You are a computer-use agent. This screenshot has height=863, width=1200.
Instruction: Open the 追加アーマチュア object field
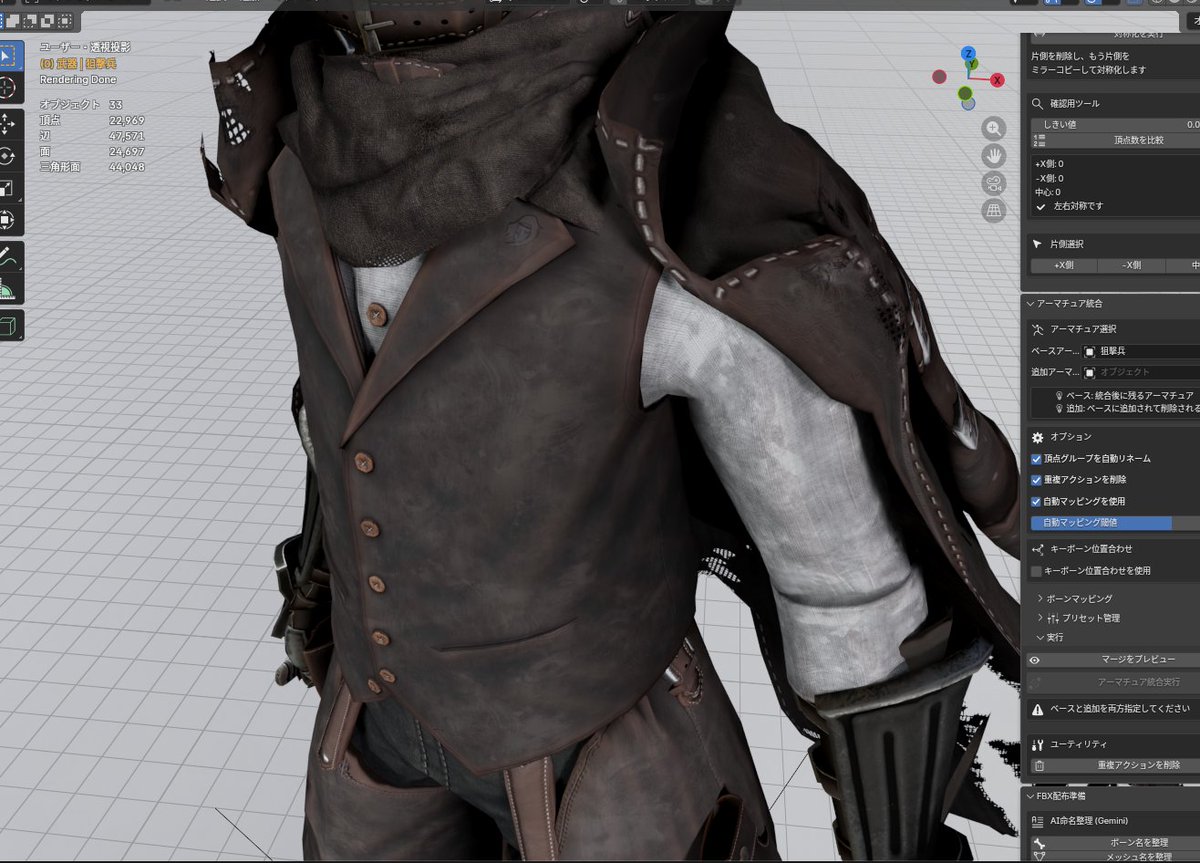(x=1140, y=372)
